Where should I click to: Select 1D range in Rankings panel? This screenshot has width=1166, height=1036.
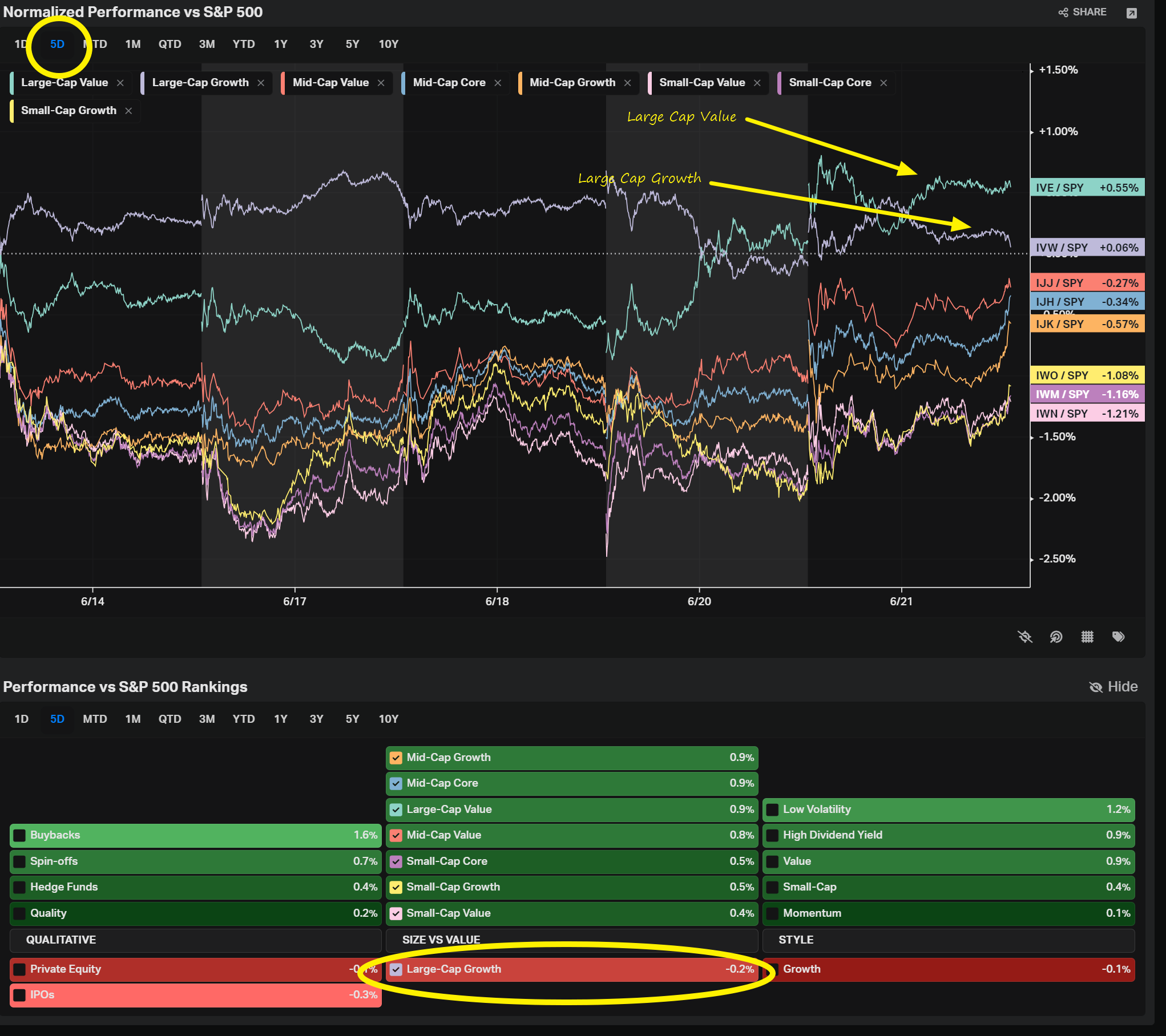21,719
